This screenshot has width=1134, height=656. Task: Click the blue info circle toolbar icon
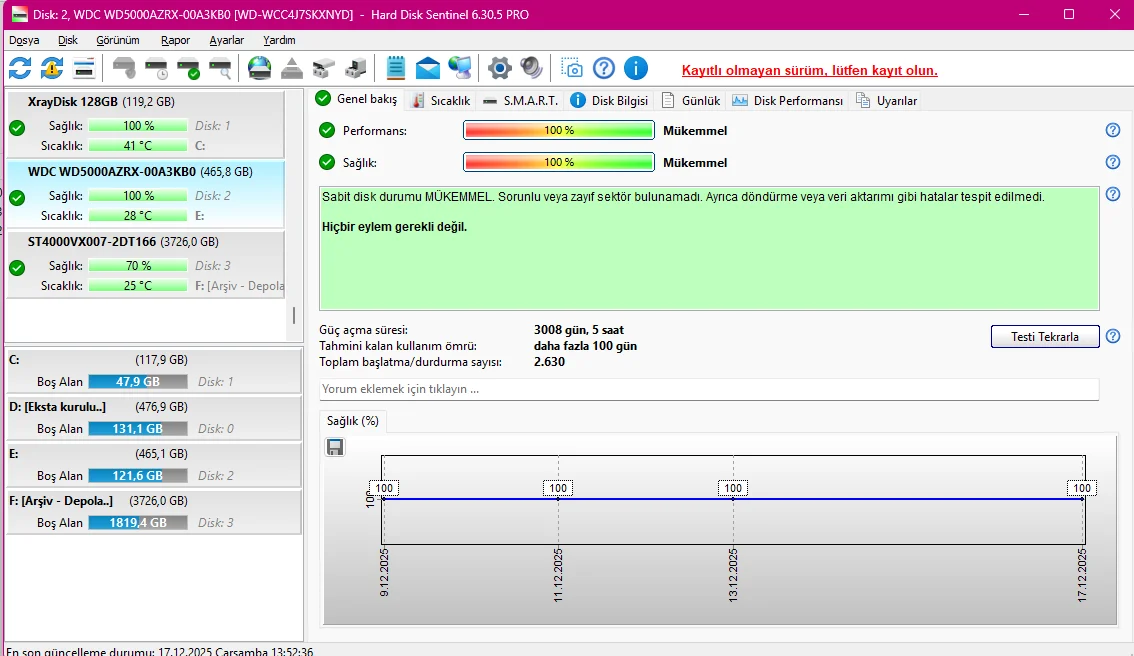click(x=636, y=68)
